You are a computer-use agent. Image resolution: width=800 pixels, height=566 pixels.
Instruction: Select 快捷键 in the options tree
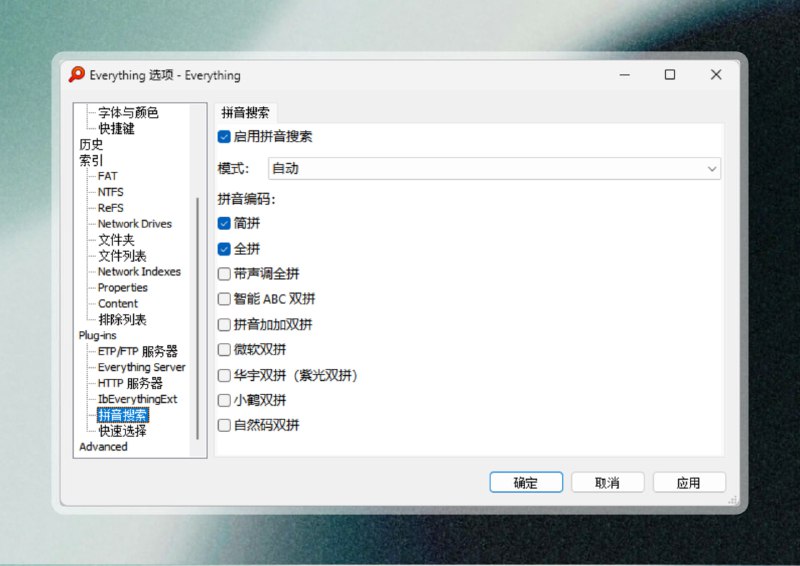tap(116, 128)
